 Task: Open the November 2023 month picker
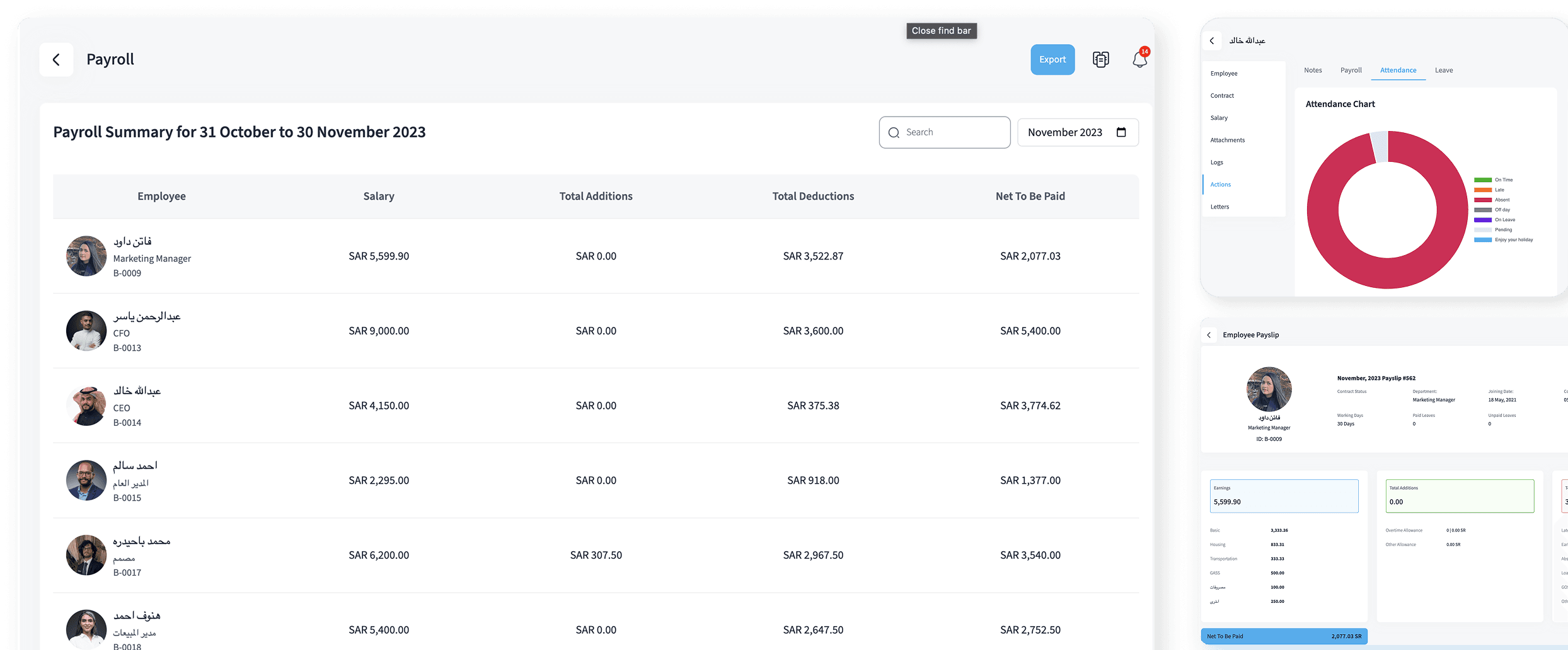(x=1065, y=132)
